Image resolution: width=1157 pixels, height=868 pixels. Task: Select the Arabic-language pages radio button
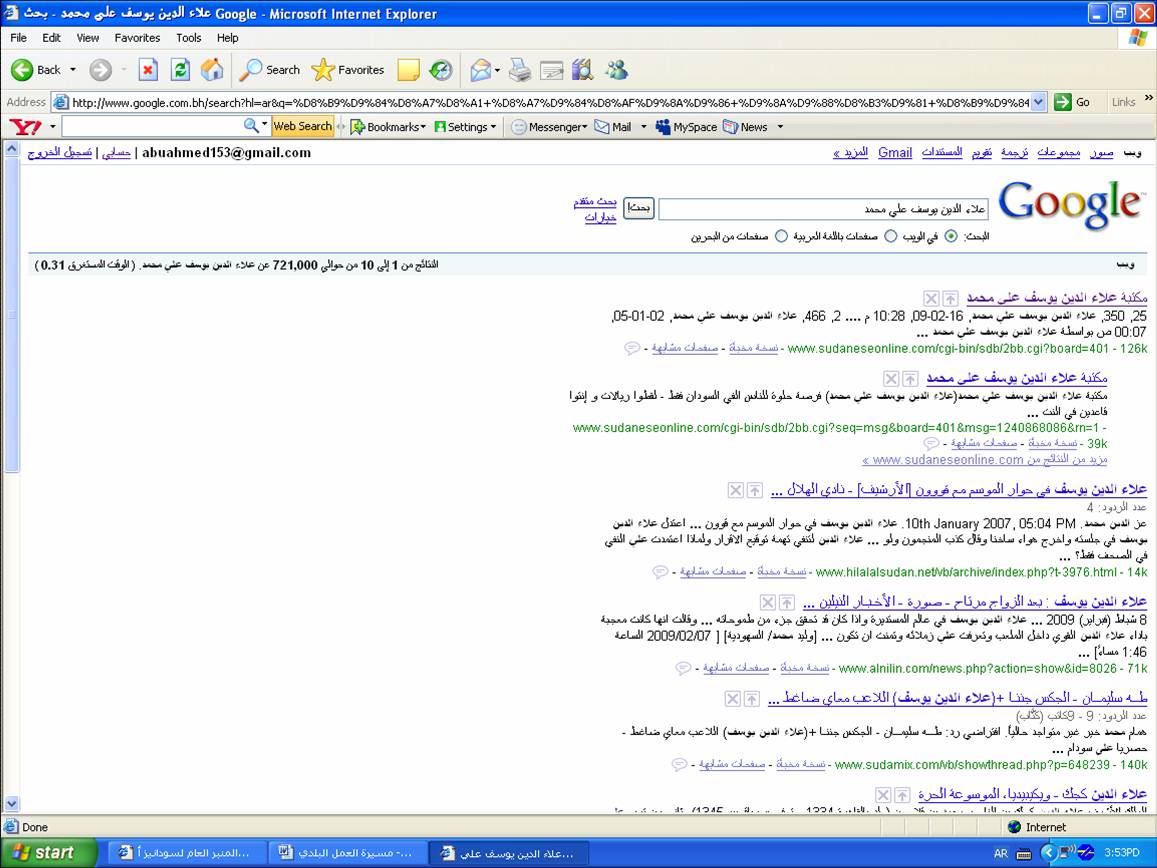click(891, 237)
